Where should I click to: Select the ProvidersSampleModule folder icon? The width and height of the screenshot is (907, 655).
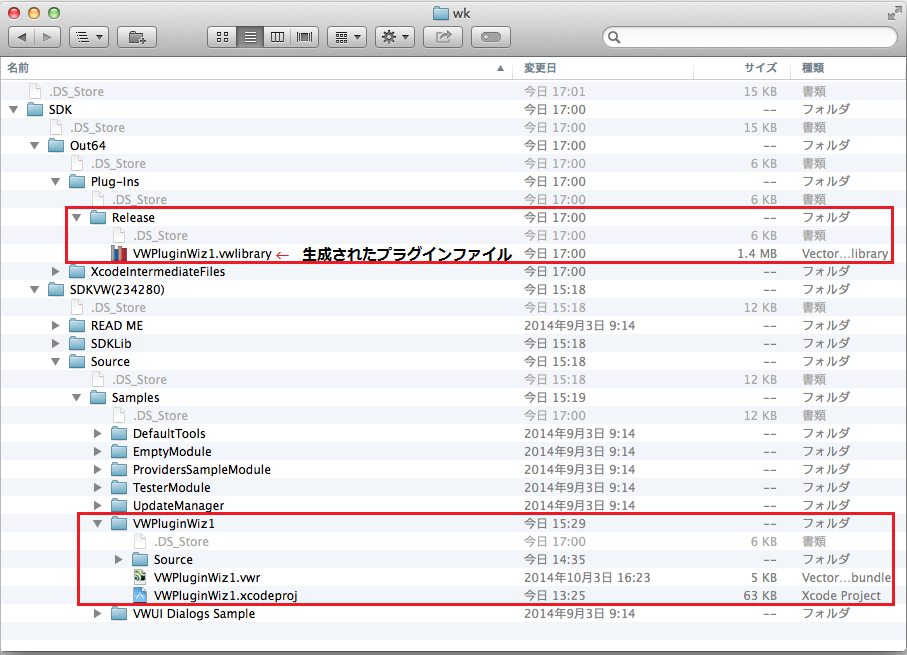tap(119, 469)
